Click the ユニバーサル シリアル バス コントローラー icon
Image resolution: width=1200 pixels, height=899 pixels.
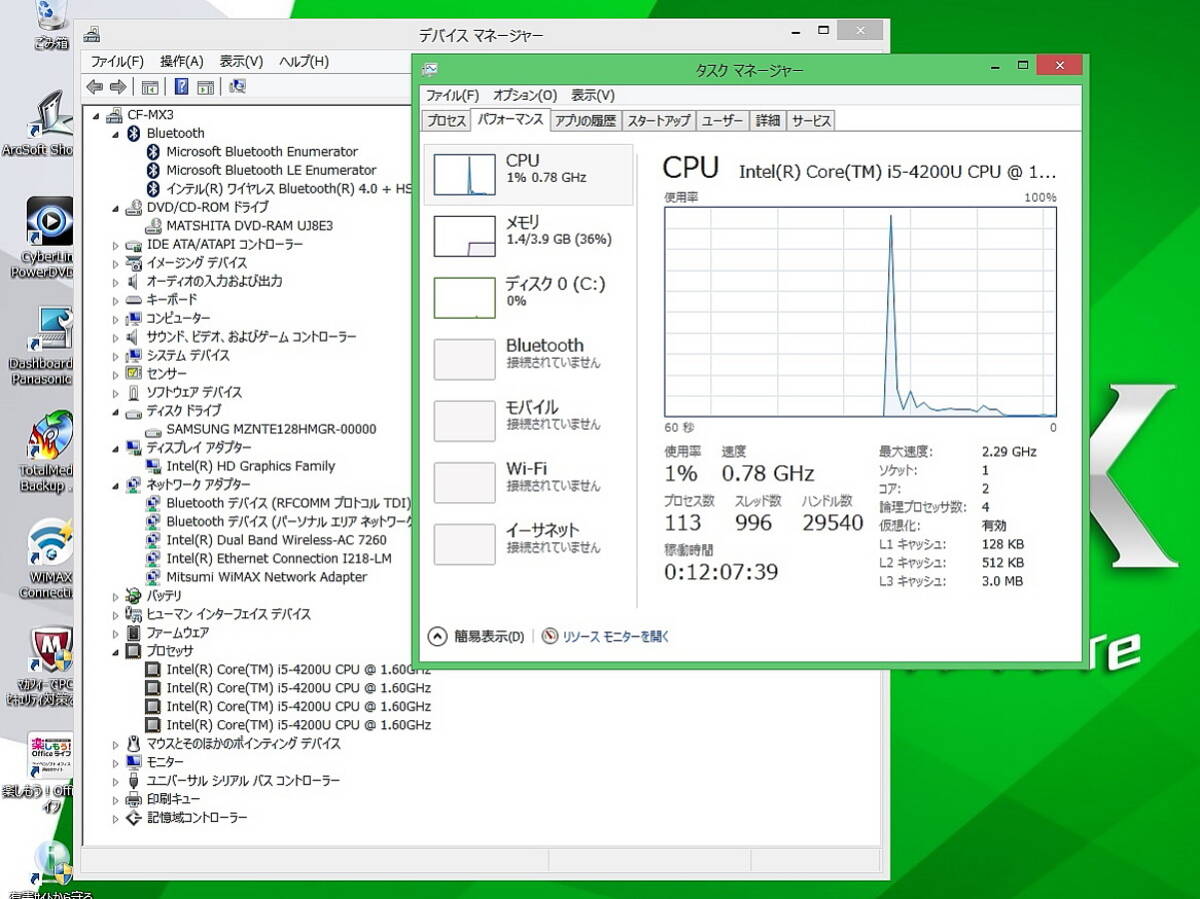(134, 781)
